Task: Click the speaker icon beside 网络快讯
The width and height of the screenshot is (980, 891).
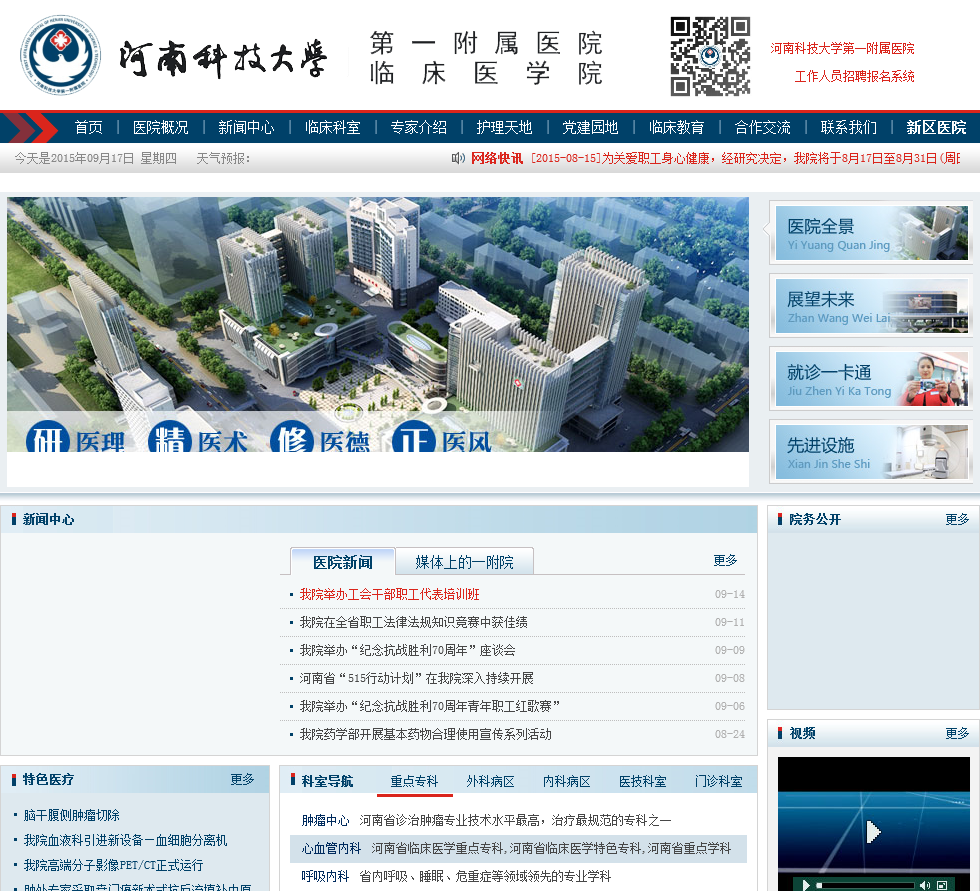Action: pos(458,158)
